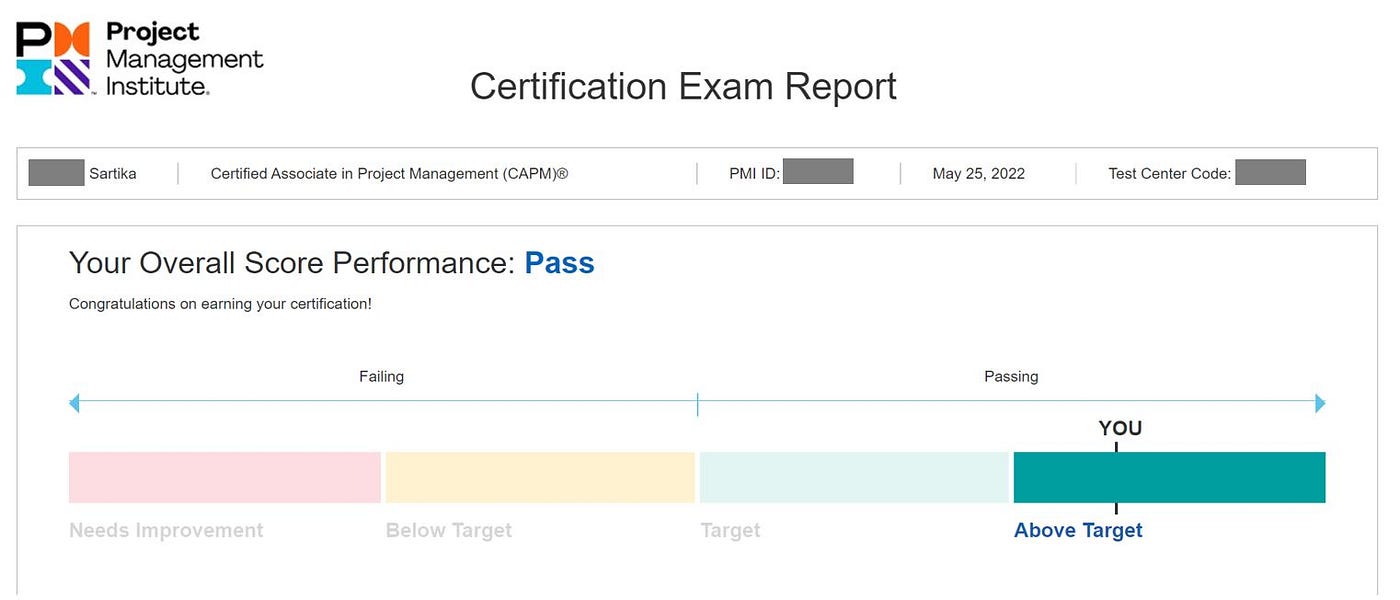
Task: Click the light teal Target bar segment
Action: (x=854, y=477)
